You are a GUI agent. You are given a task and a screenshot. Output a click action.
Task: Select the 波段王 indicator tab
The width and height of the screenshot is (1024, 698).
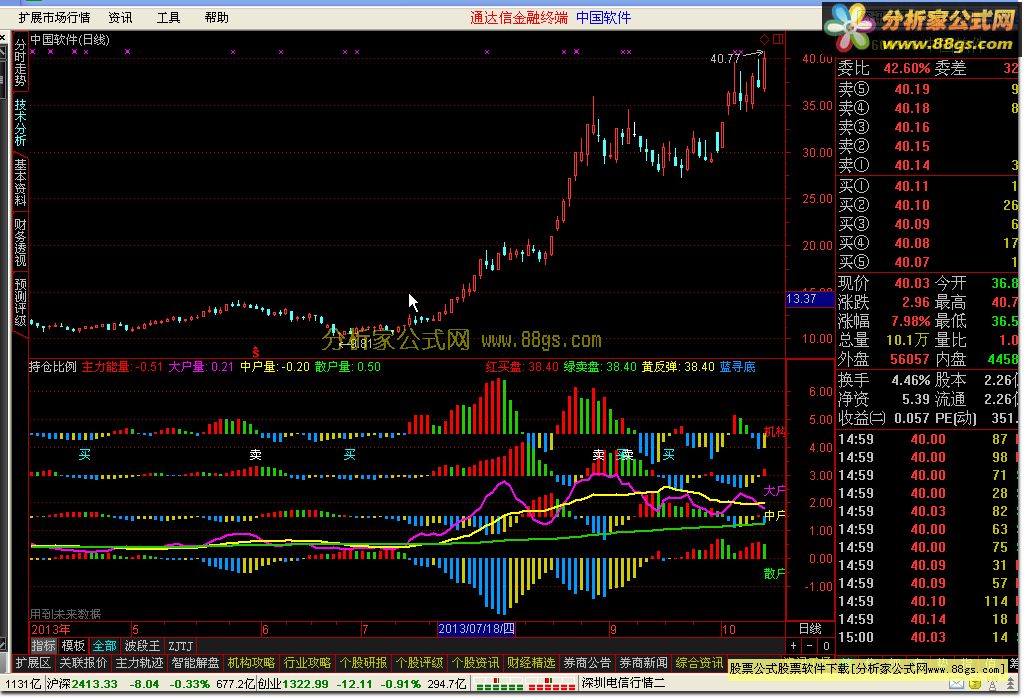tap(142, 646)
